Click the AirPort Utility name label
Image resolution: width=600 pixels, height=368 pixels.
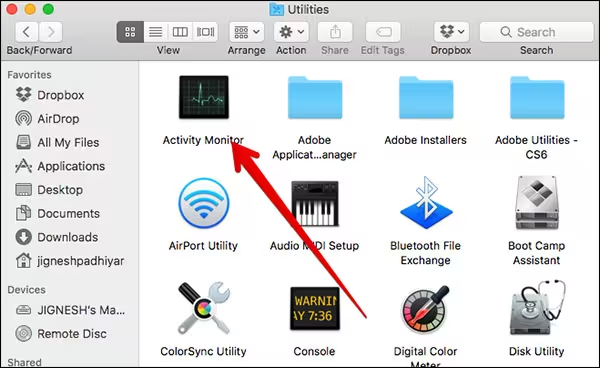(x=203, y=246)
